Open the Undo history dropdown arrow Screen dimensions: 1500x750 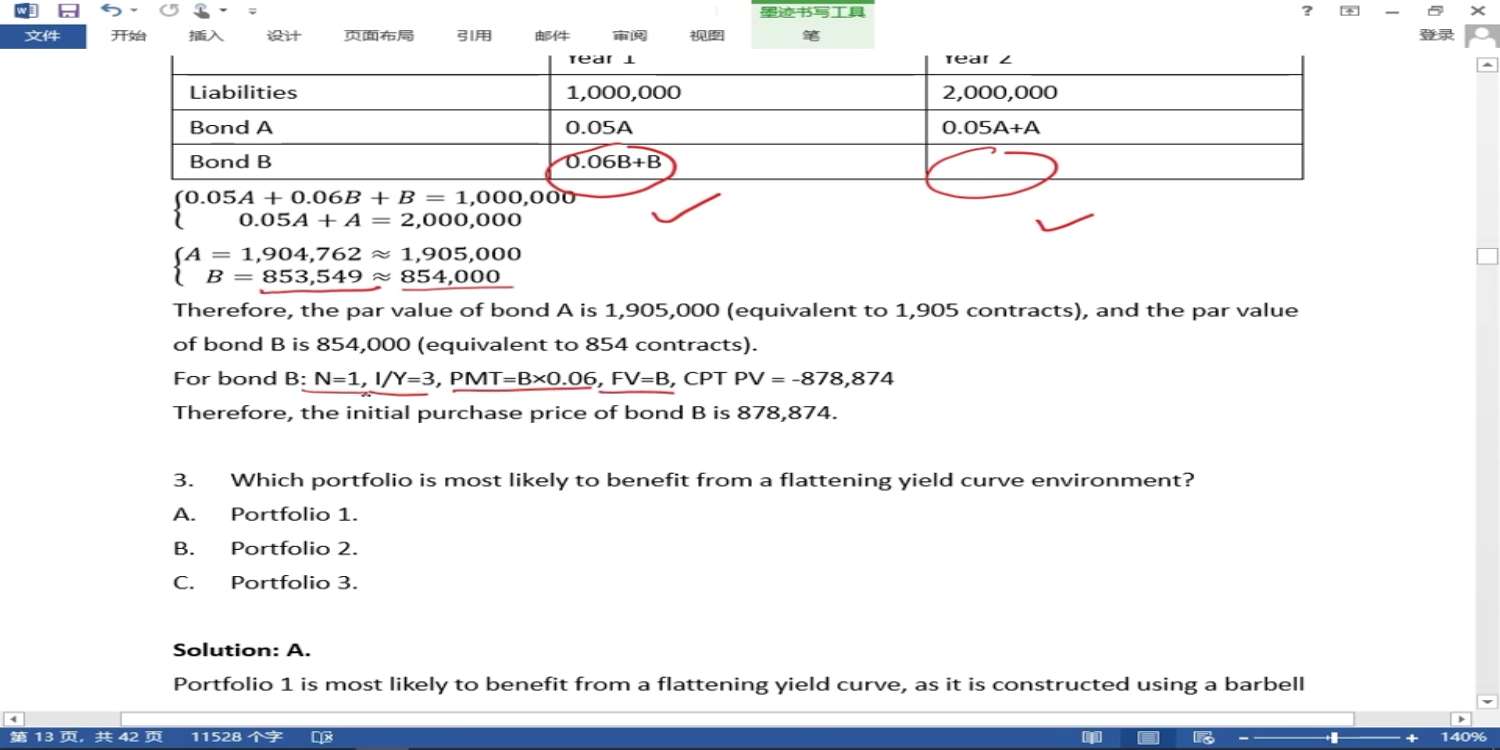134,11
